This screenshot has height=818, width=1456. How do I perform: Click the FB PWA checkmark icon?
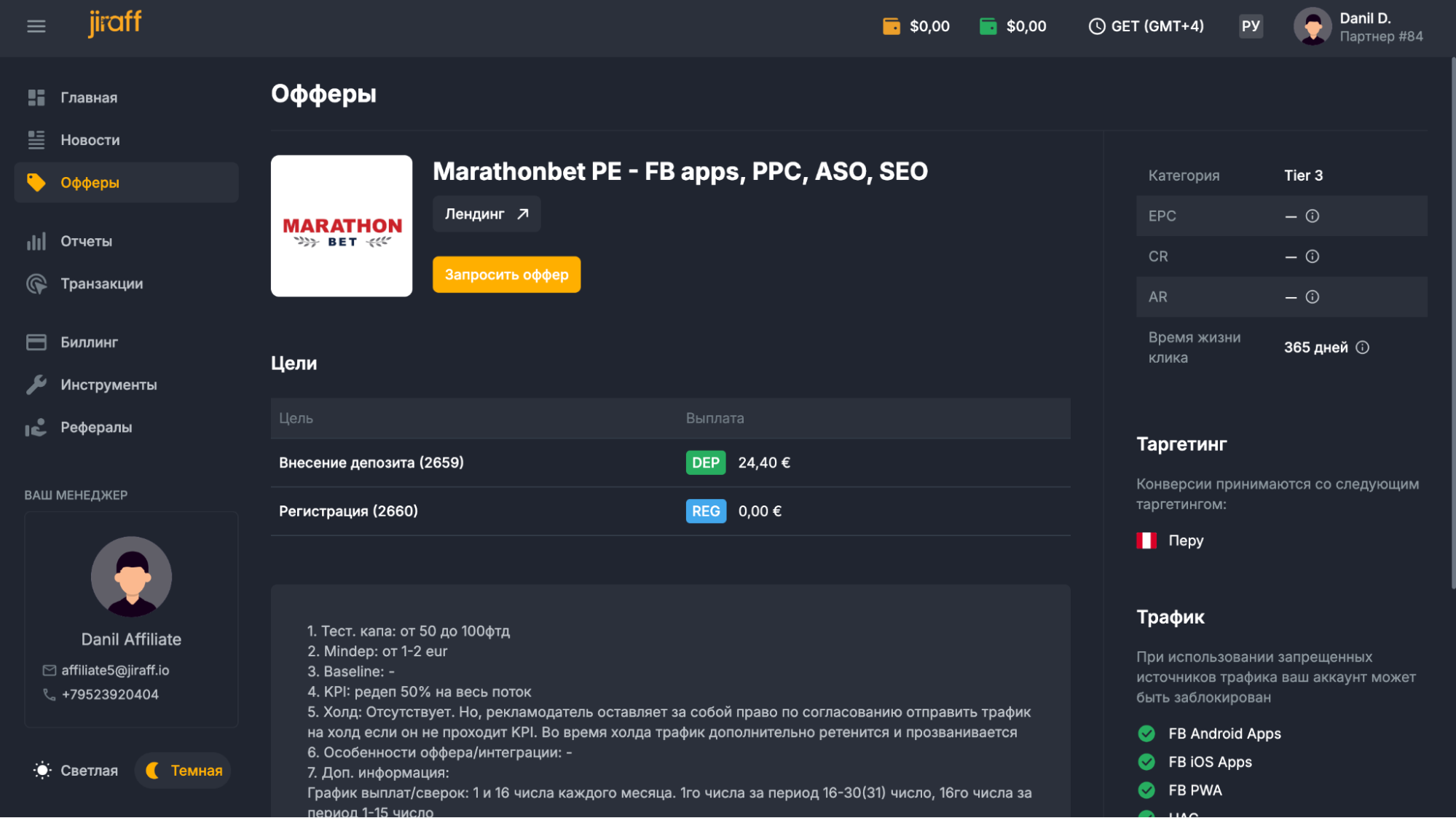(1146, 790)
